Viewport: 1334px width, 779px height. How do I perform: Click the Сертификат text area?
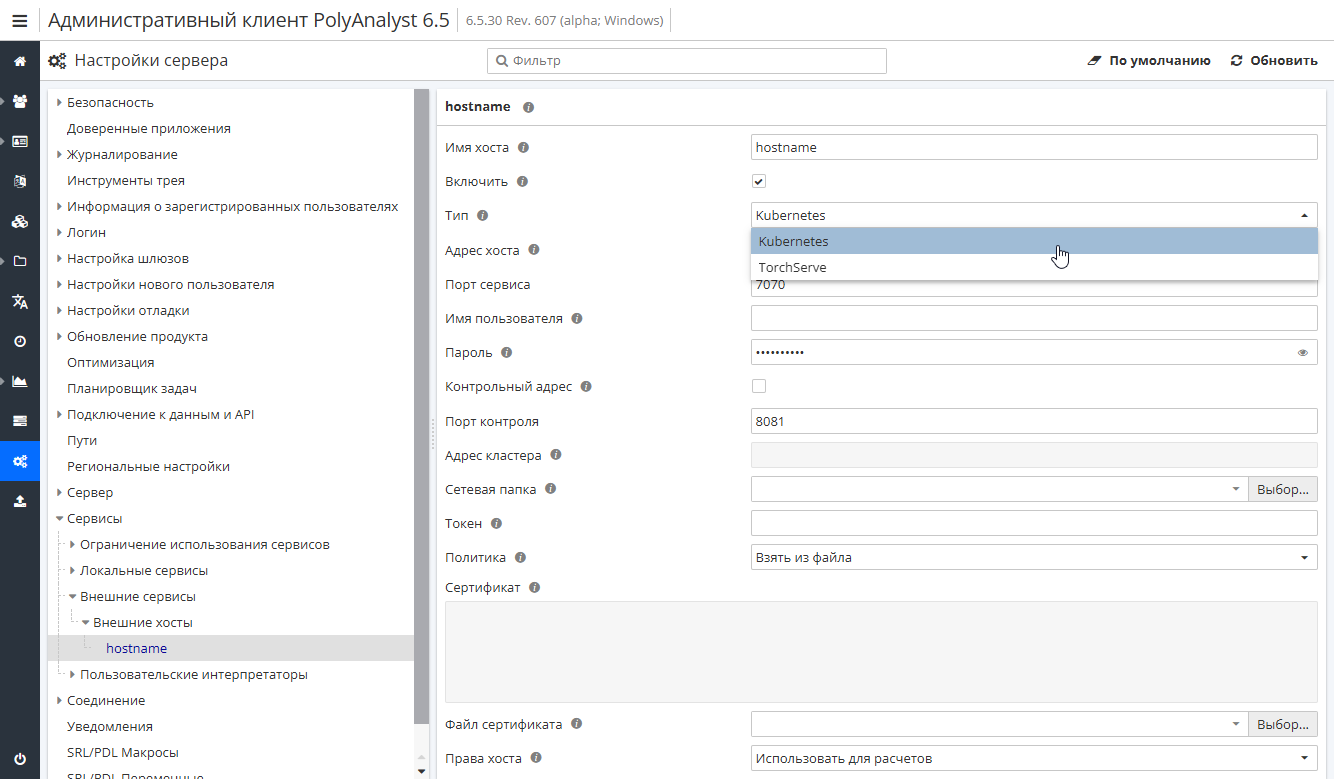[881, 652]
